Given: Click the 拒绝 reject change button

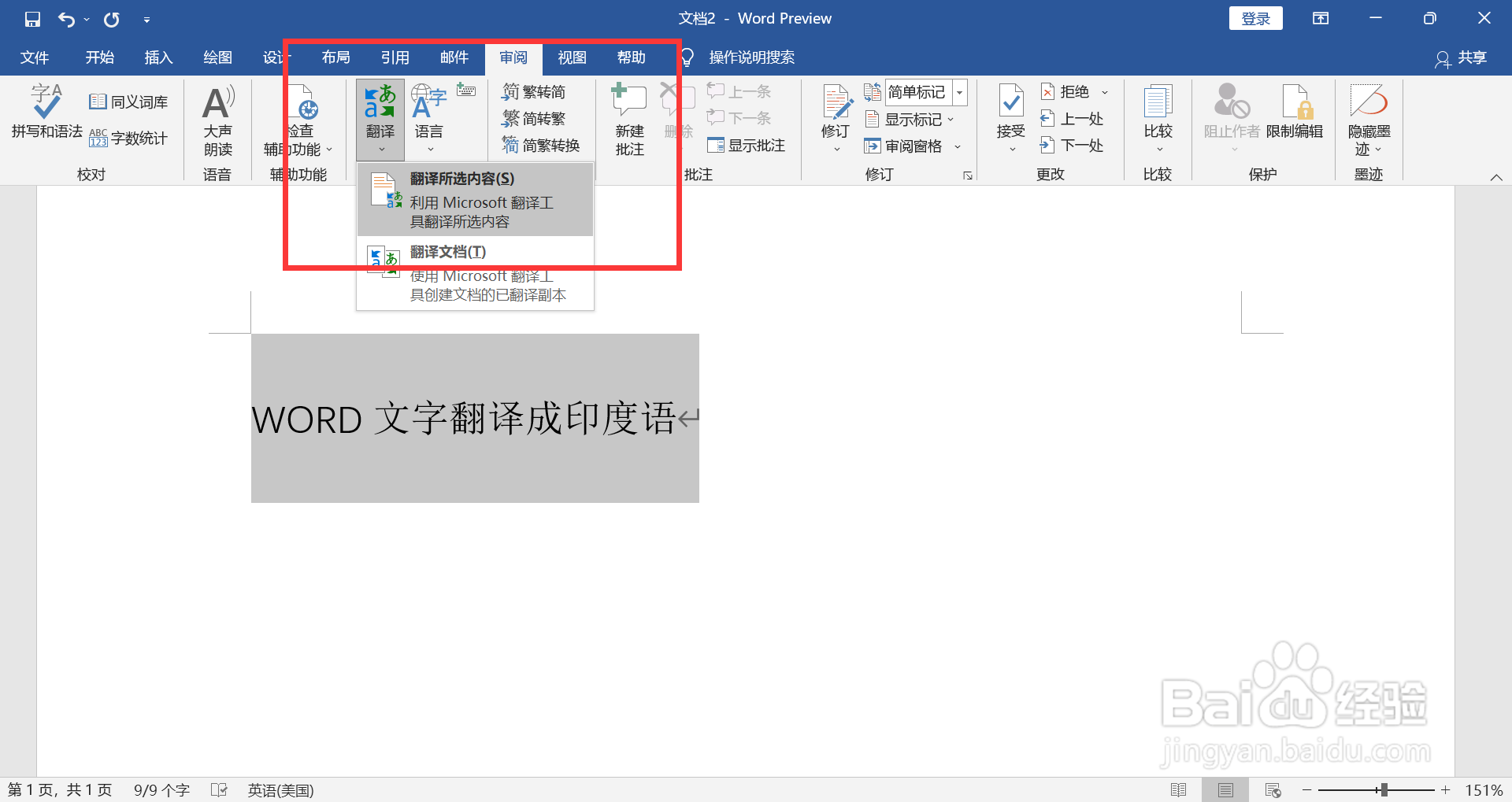Looking at the screenshot, I should point(1065,92).
